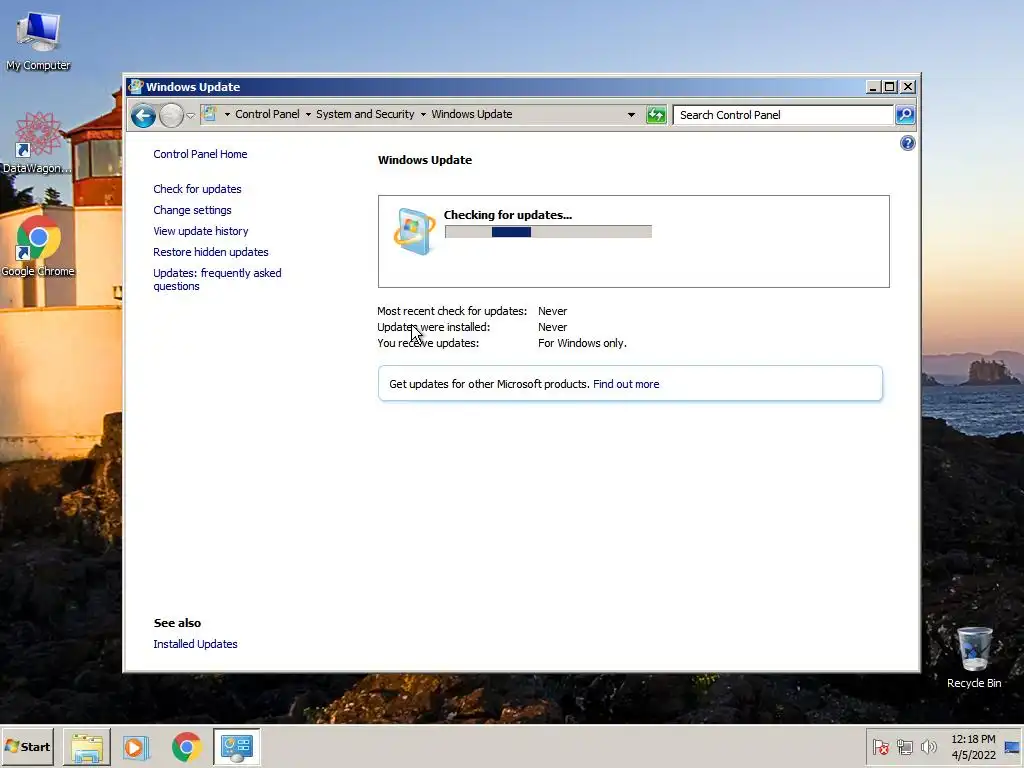
Task: Click the greyed-out forward navigation button
Action: point(171,116)
